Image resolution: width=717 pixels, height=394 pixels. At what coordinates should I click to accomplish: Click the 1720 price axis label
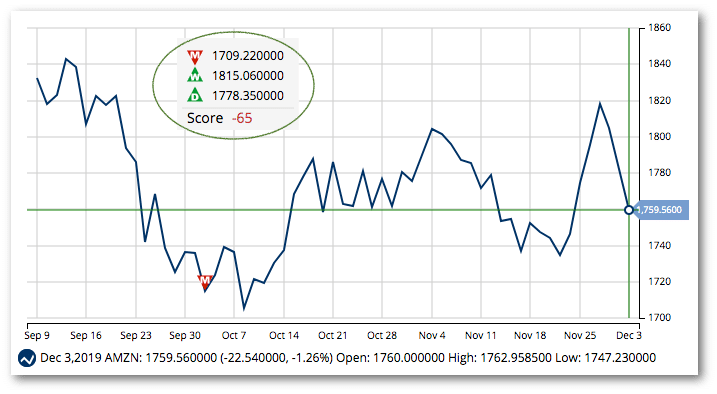tap(660, 282)
